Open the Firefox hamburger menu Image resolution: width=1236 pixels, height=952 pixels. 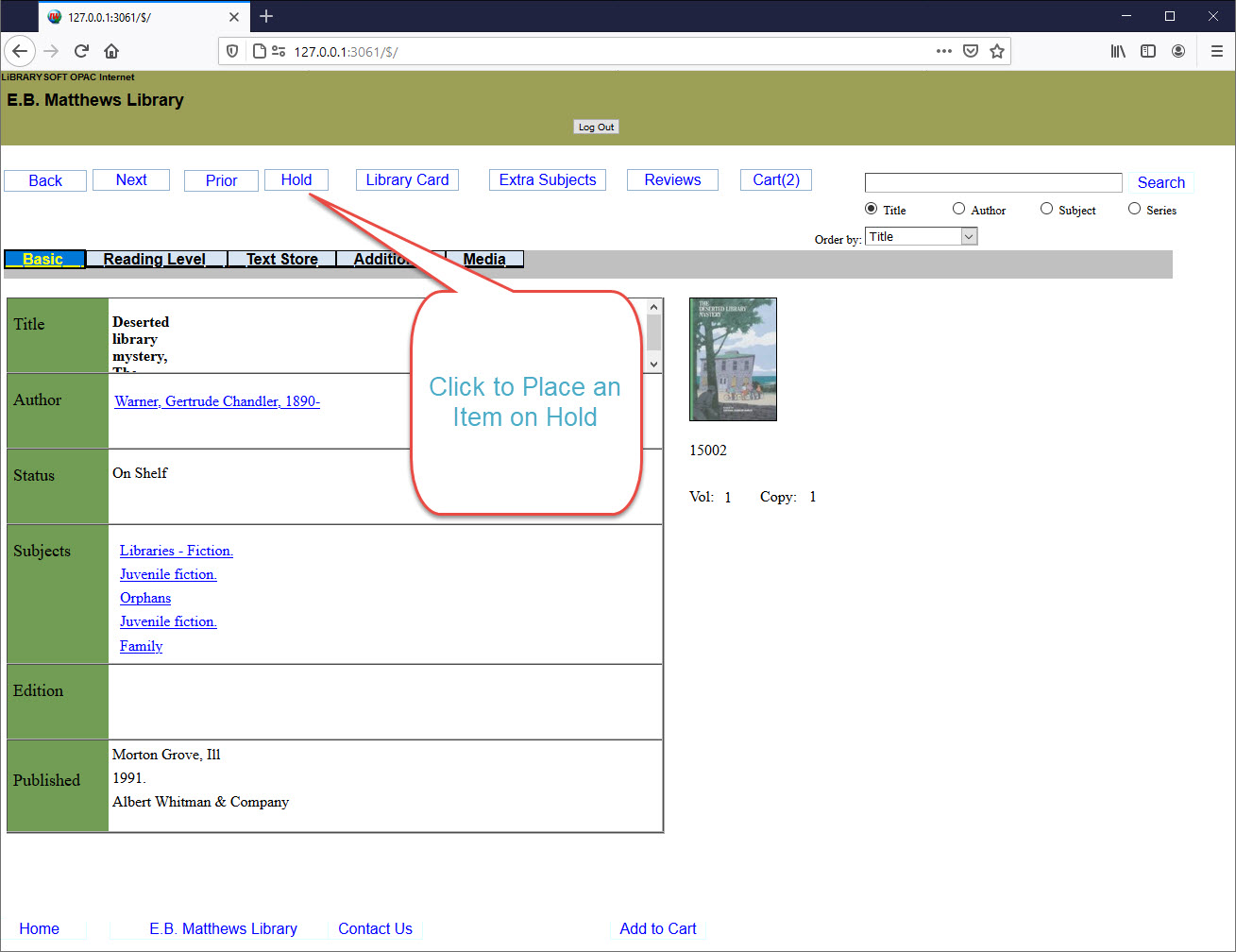click(x=1216, y=51)
